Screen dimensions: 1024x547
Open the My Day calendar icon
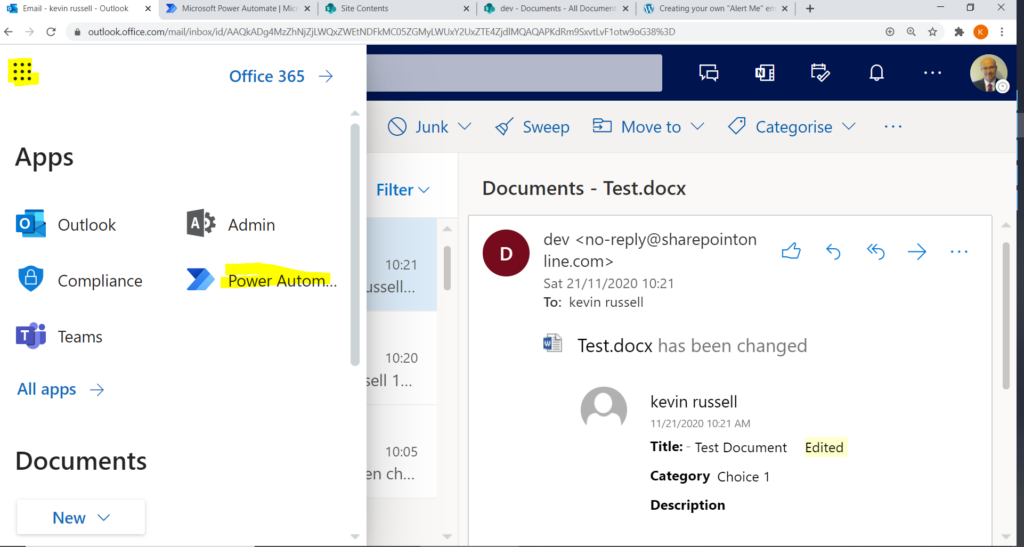point(820,72)
